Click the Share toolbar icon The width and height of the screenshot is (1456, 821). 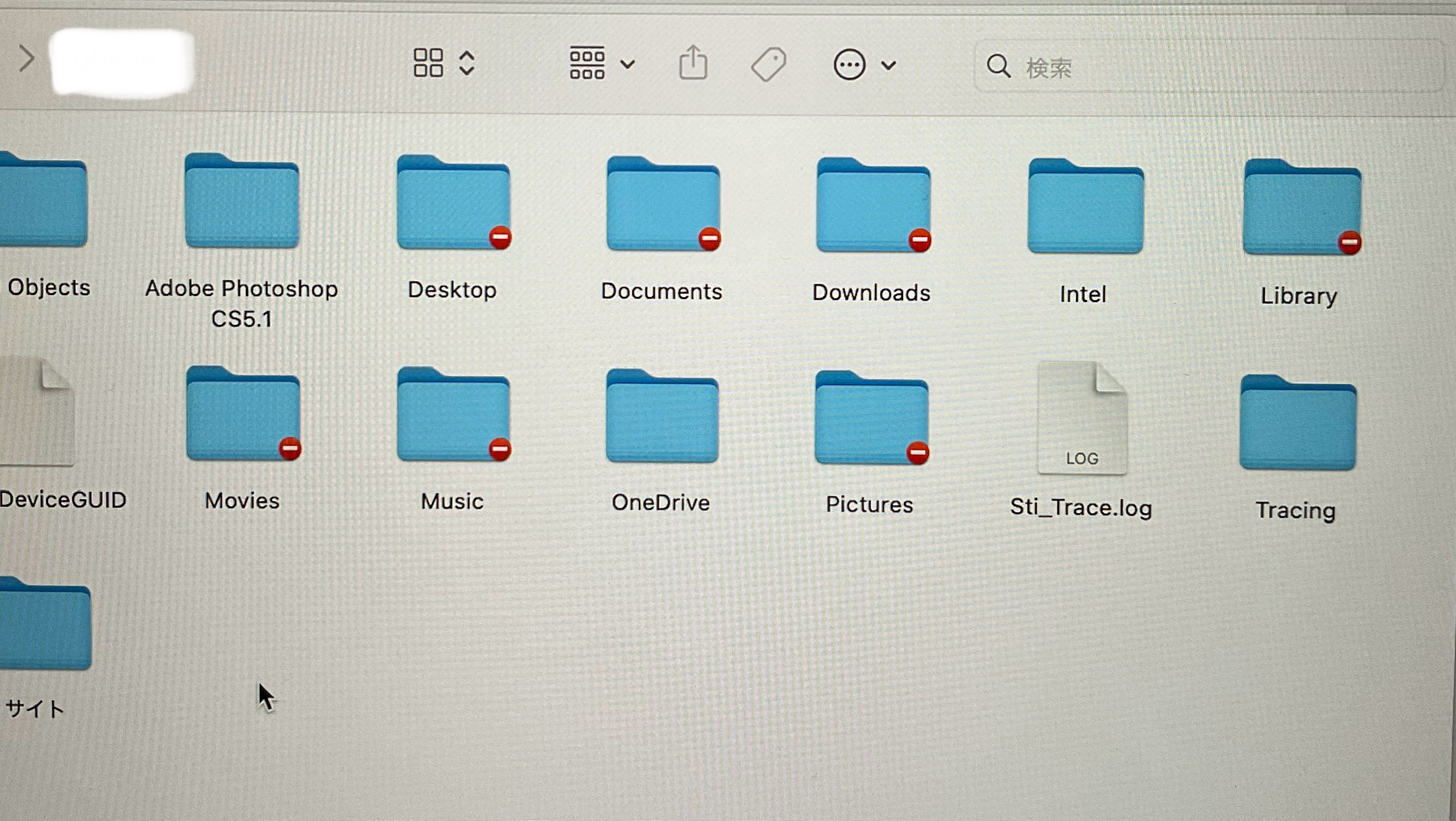pos(693,63)
